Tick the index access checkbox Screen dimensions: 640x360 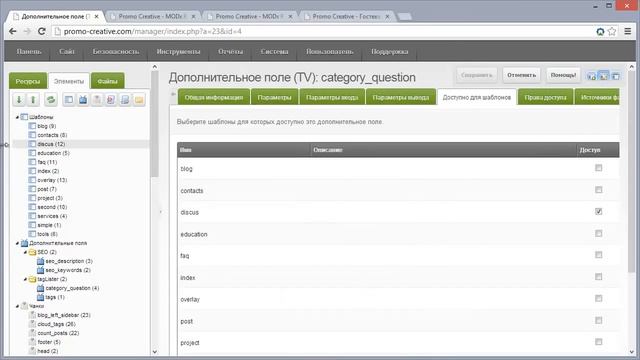click(x=598, y=277)
